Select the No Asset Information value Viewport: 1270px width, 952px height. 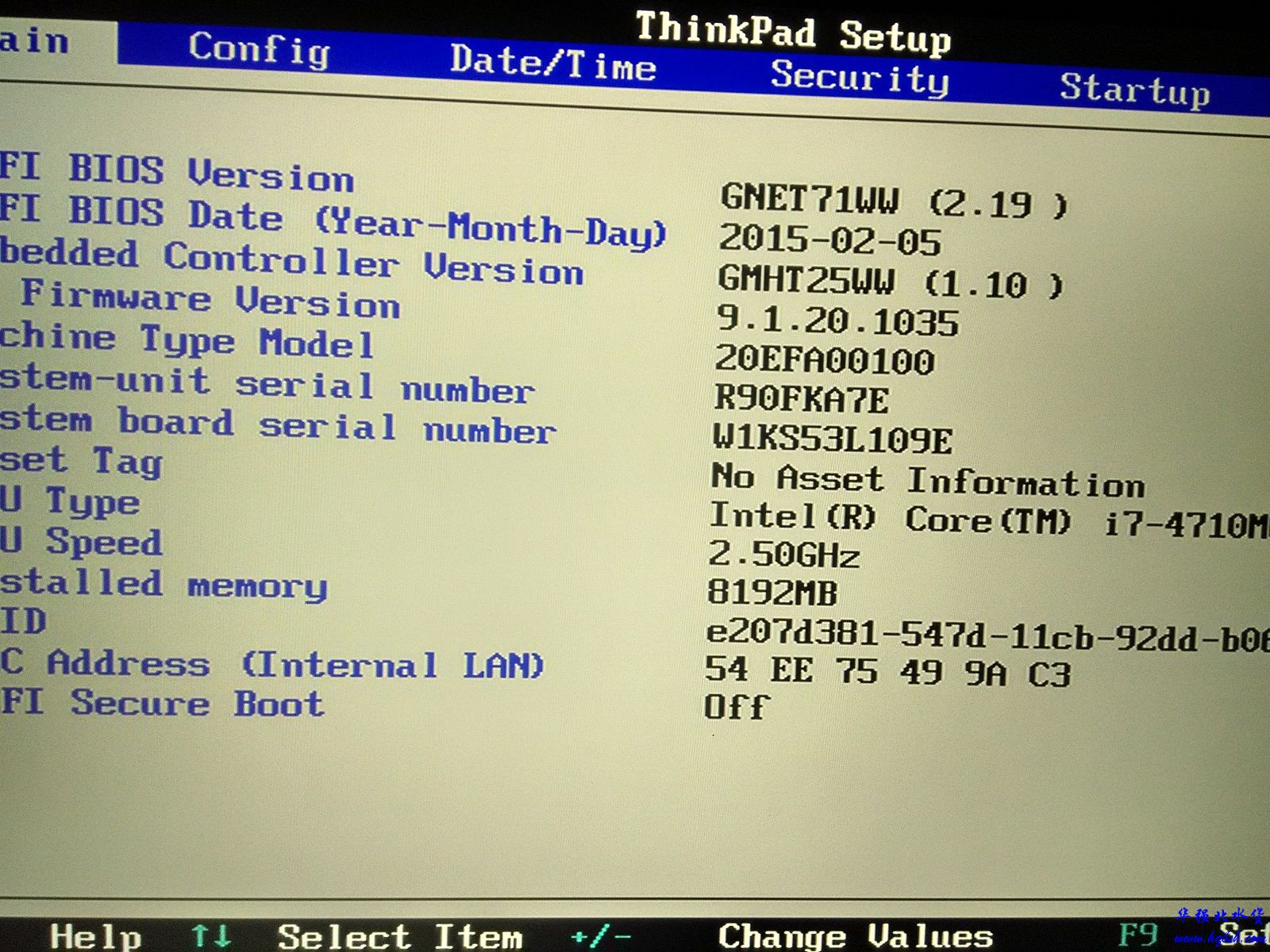coord(928,480)
